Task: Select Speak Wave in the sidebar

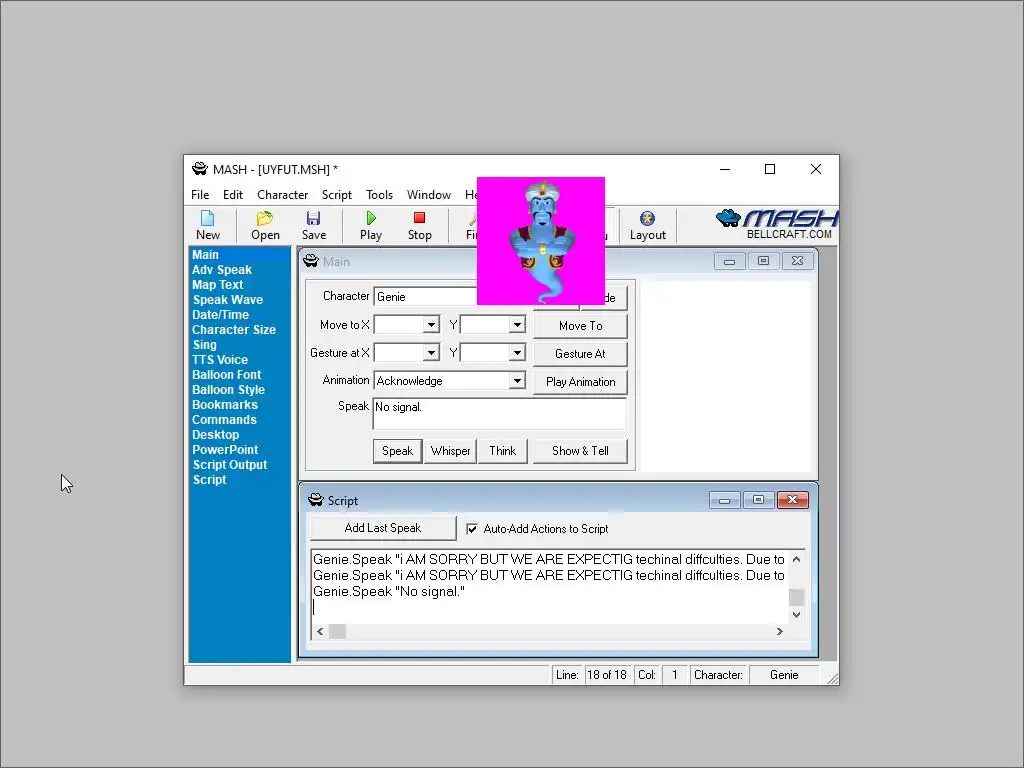Action: (227, 300)
